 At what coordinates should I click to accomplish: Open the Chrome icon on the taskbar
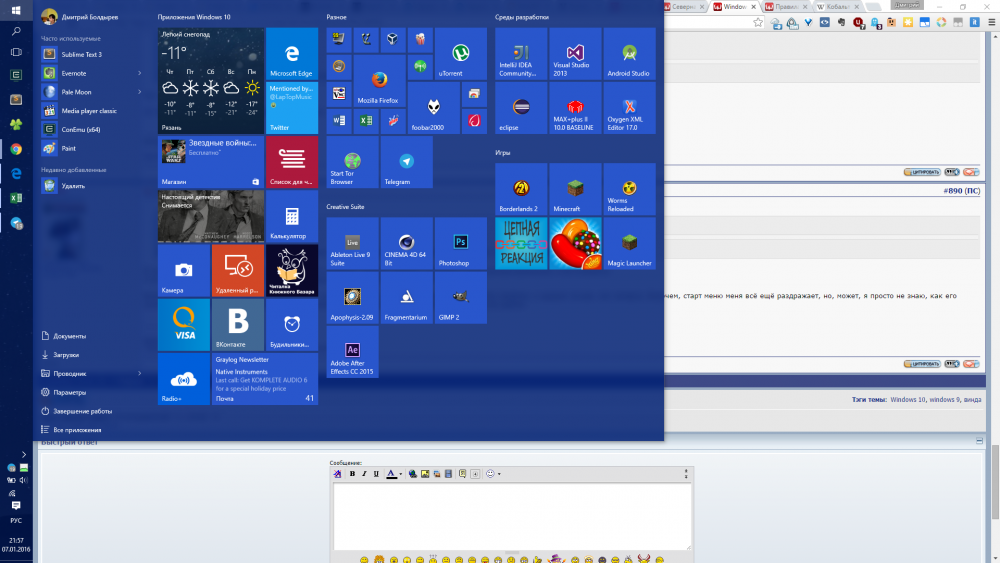16,149
